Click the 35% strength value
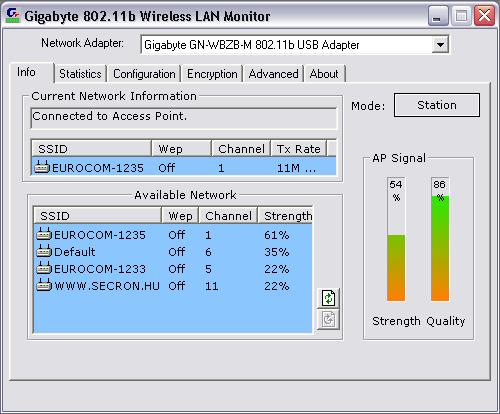 (x=277, y=252)
